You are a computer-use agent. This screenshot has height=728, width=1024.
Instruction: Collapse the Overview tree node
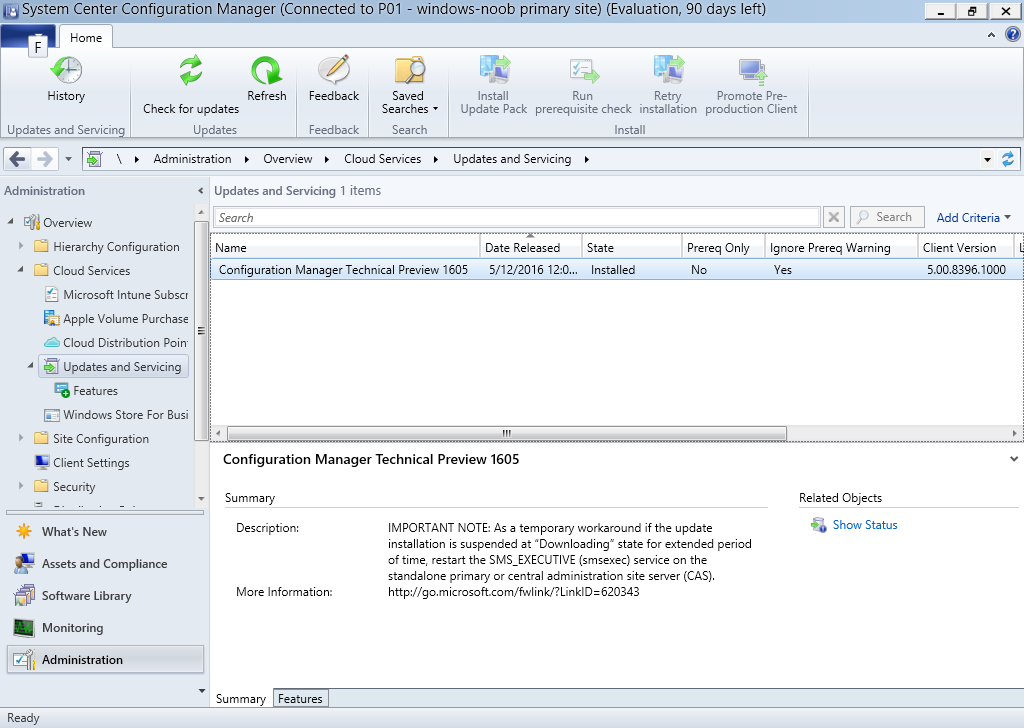pos(10,221)
